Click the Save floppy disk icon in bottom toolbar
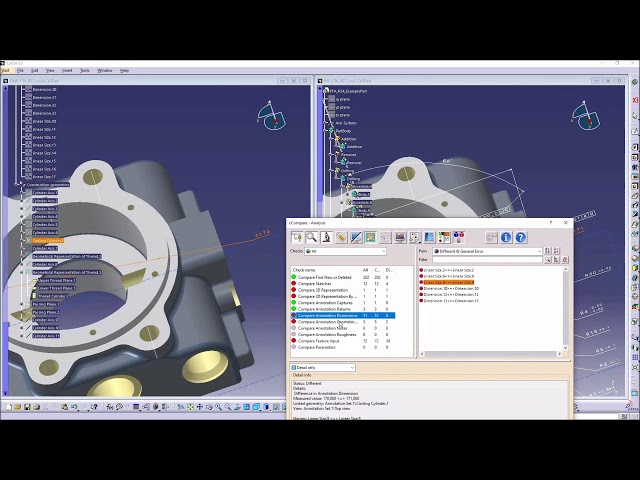 tap(27, 407)
